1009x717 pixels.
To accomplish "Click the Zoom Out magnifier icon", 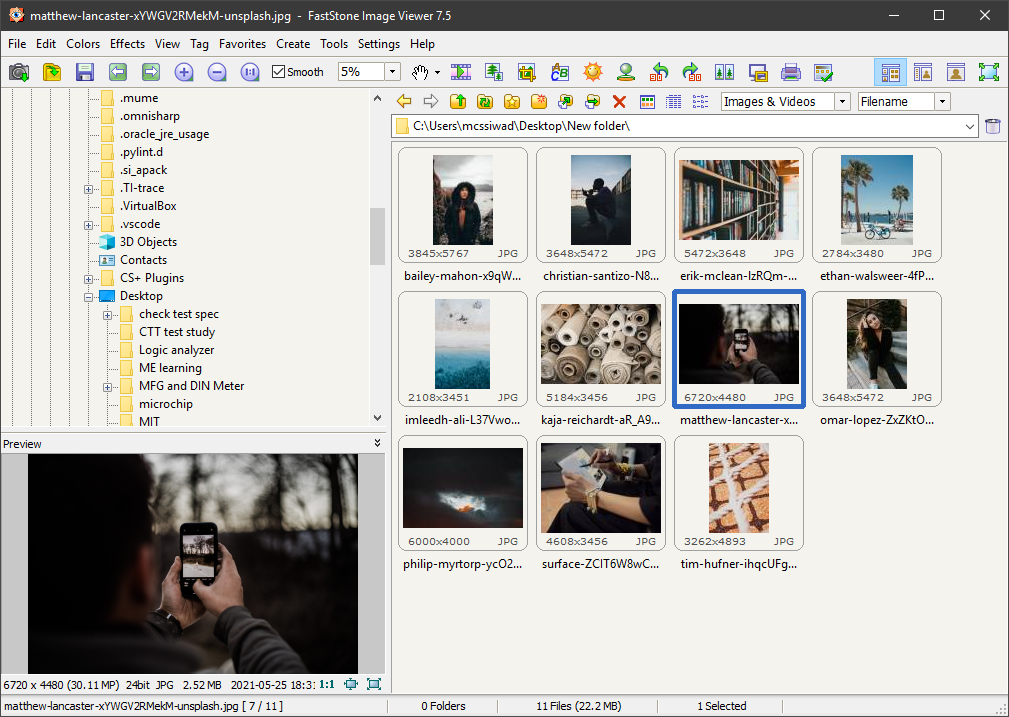I will pyautogui.click(x=217, y=72).
